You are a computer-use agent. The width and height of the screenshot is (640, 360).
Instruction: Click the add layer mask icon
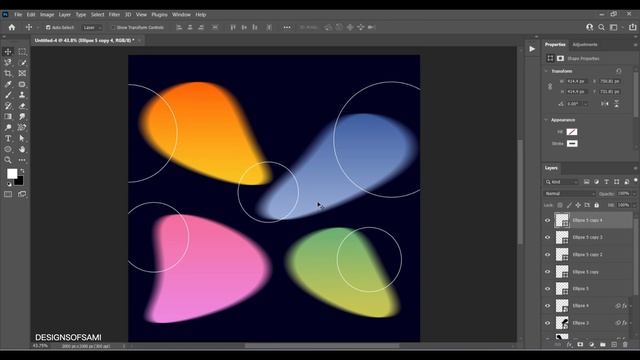580,345
